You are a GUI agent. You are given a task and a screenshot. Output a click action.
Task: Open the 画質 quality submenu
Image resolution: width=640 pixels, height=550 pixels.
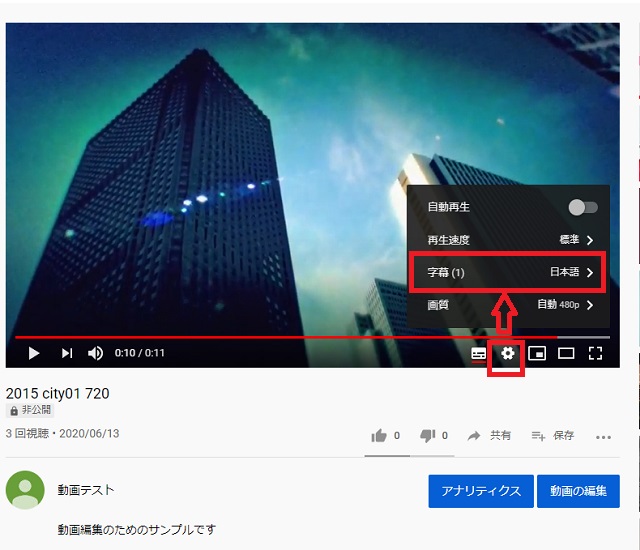click(x=509, y=305)
